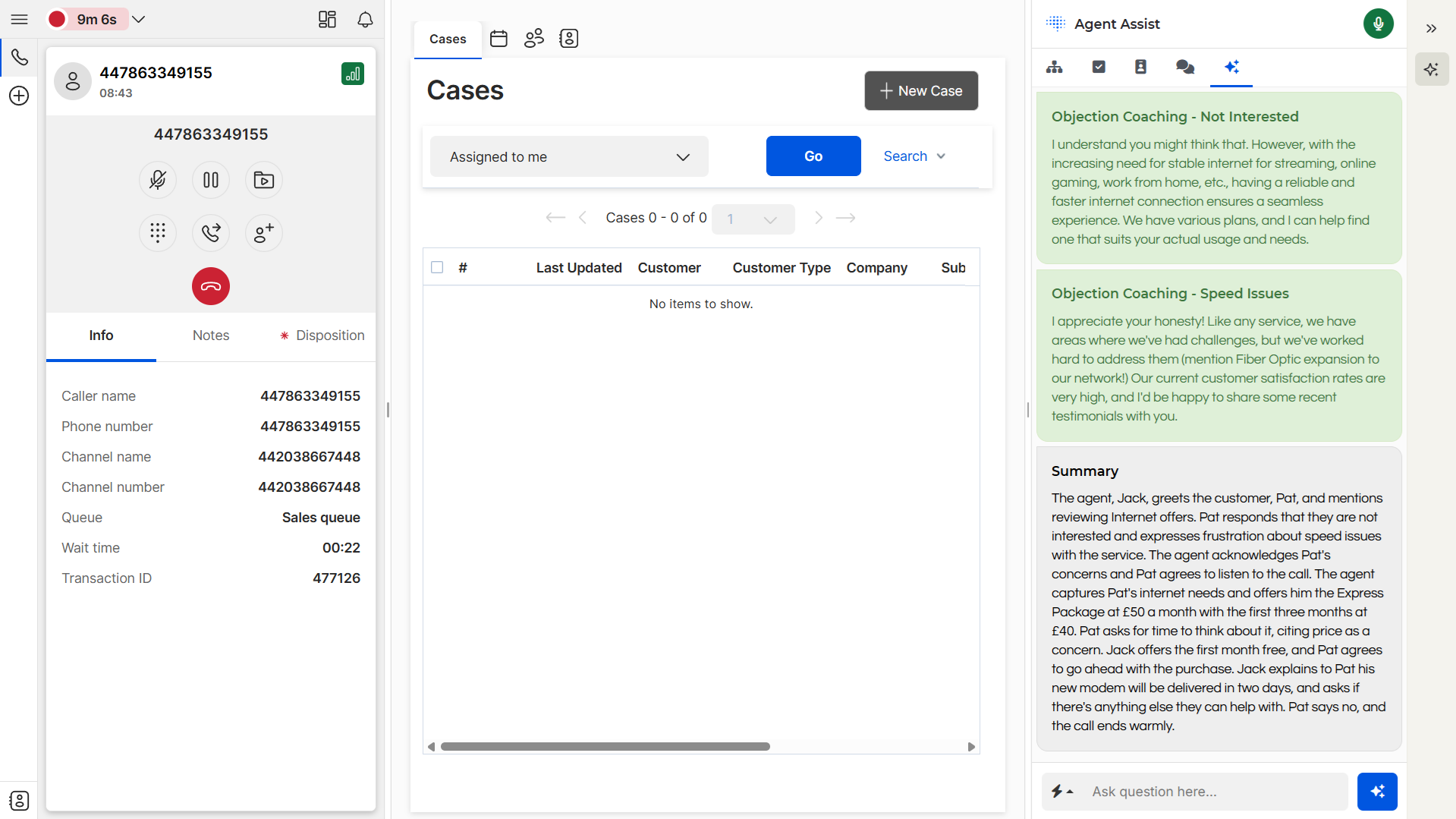Click the caller avatar icon
Screen dimensions: 1456x819
point(73,81)
